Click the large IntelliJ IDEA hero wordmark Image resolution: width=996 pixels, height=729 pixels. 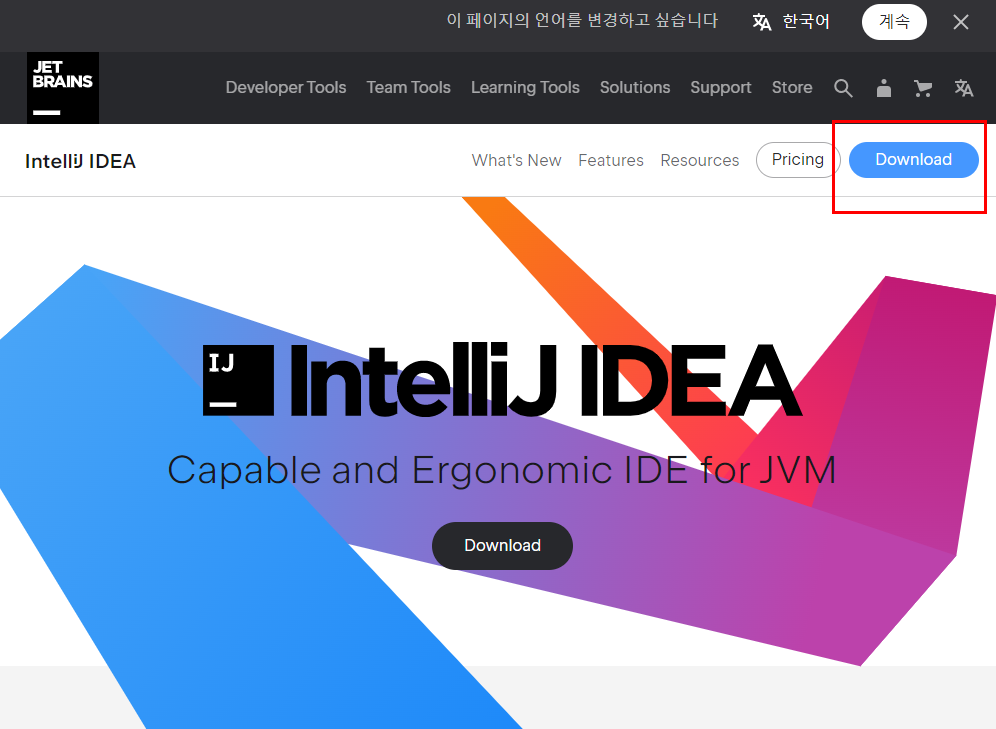(546, 380)
